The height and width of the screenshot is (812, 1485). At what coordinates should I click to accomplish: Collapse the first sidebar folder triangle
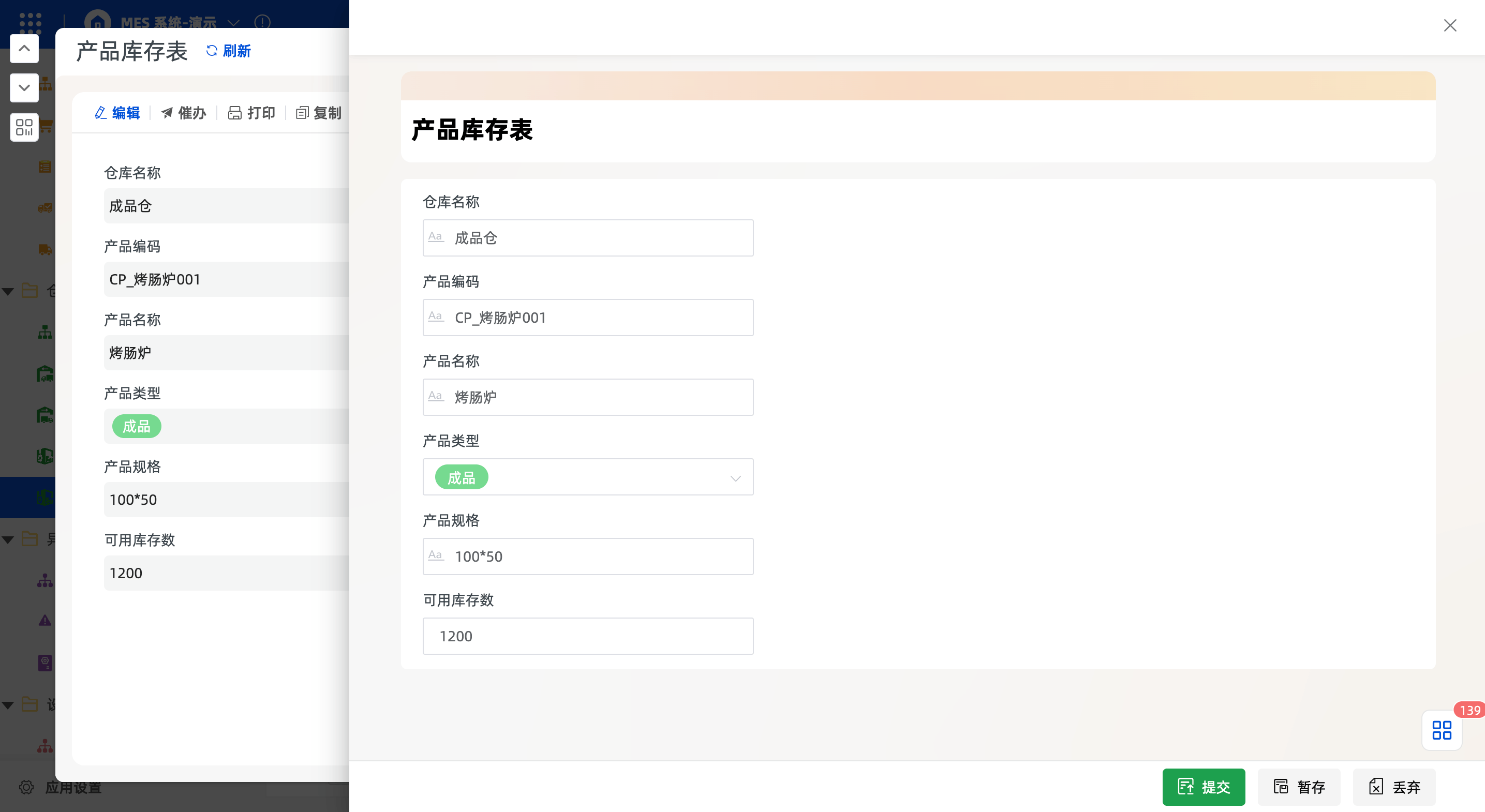(x=8, y=291)
